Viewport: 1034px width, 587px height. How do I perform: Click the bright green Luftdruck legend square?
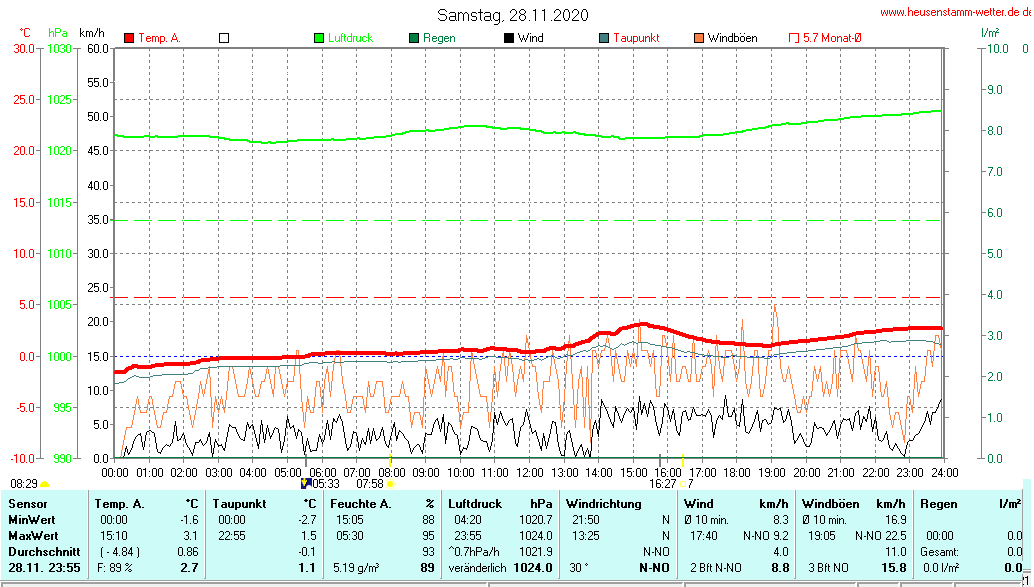pos(319,38)
